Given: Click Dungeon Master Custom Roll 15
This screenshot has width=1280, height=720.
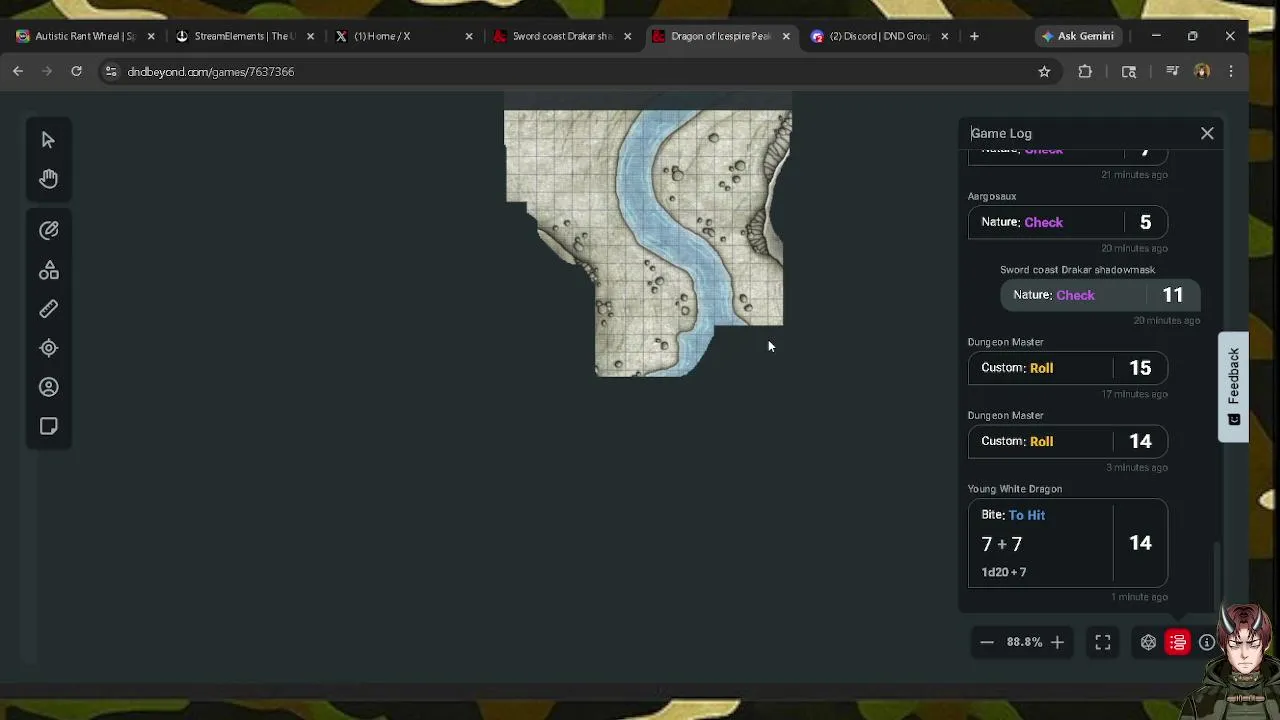Looking at the screenshot, I should coord(1067,368).
